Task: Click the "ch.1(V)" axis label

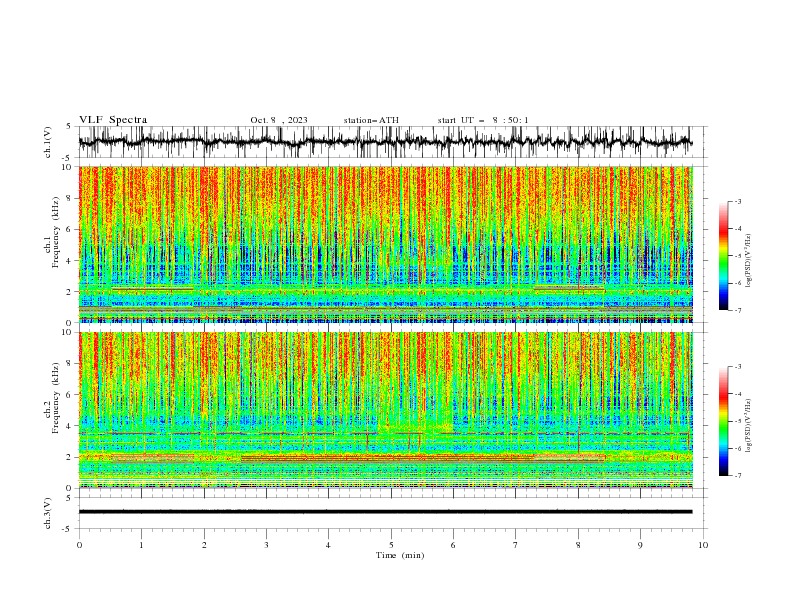Action: 48,142
